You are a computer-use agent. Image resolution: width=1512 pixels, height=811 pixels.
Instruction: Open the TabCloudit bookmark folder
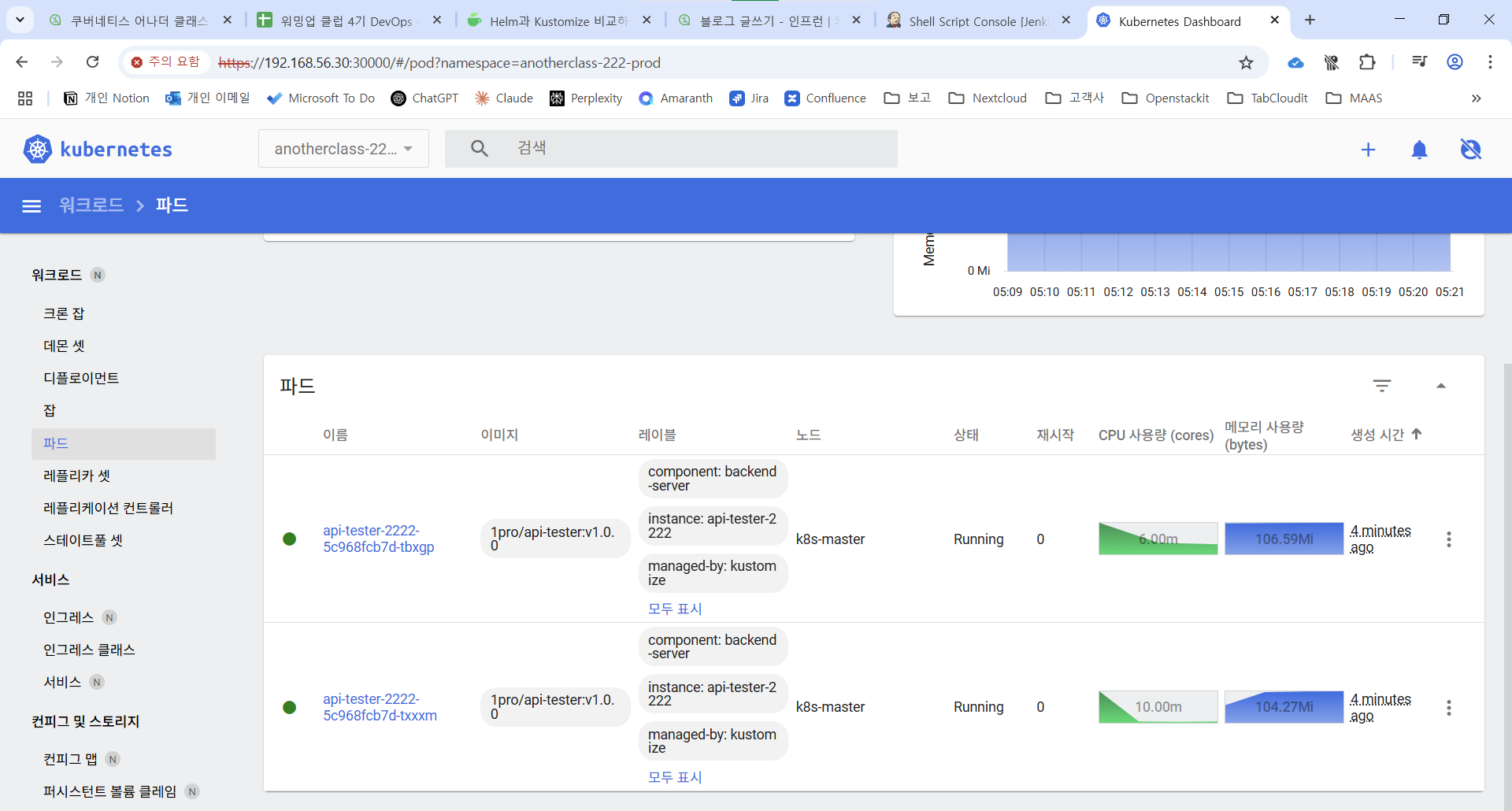point(1267,98)
